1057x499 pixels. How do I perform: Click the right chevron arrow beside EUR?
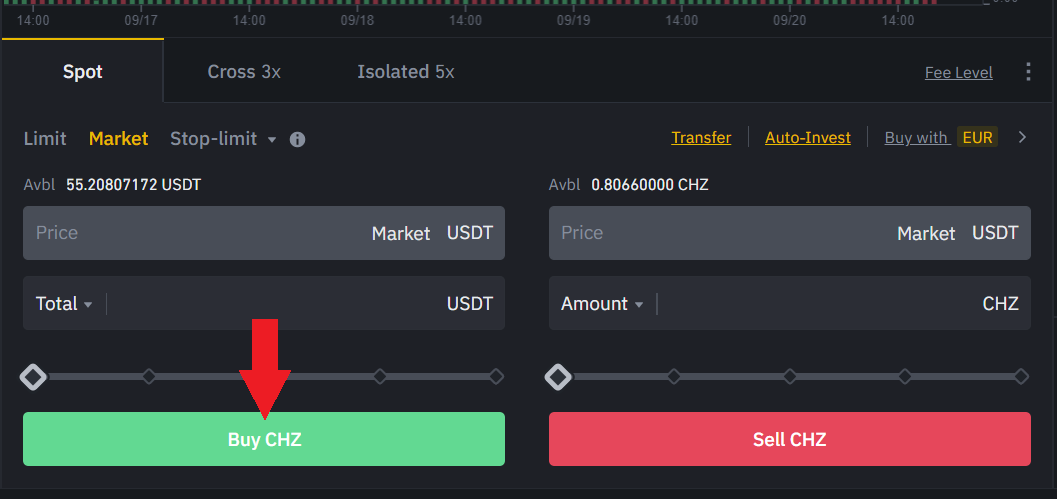1022,138
